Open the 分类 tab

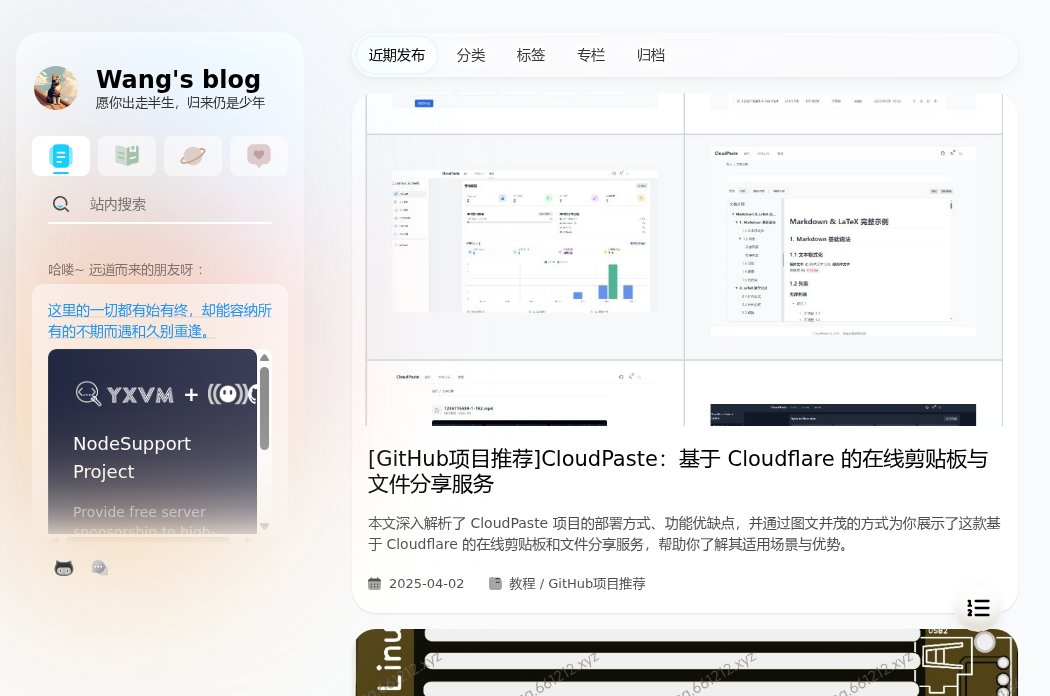pos(471,55)
